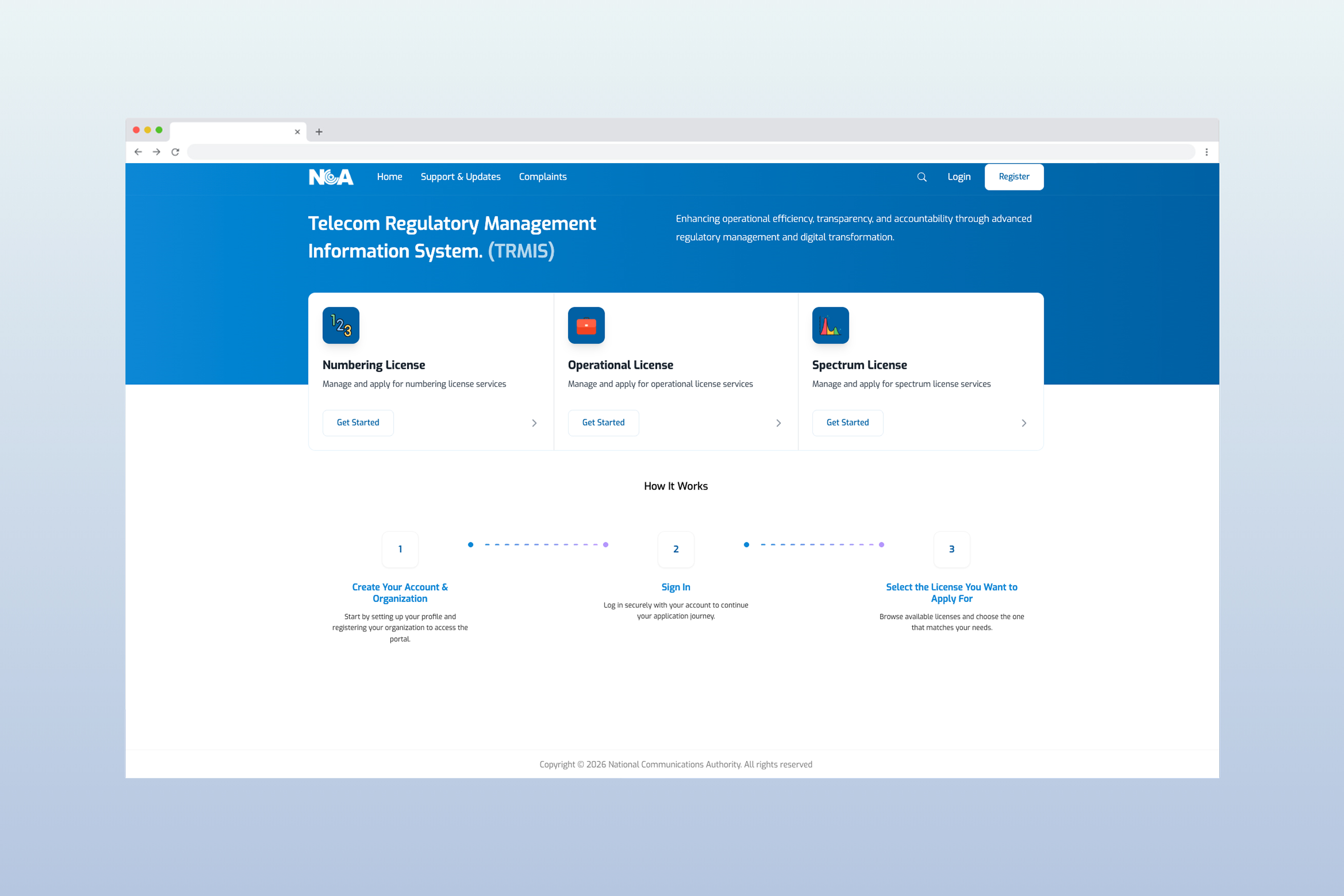1344x896 pixels.
Task: Click the copyright footer text
Action: [676, 765]
